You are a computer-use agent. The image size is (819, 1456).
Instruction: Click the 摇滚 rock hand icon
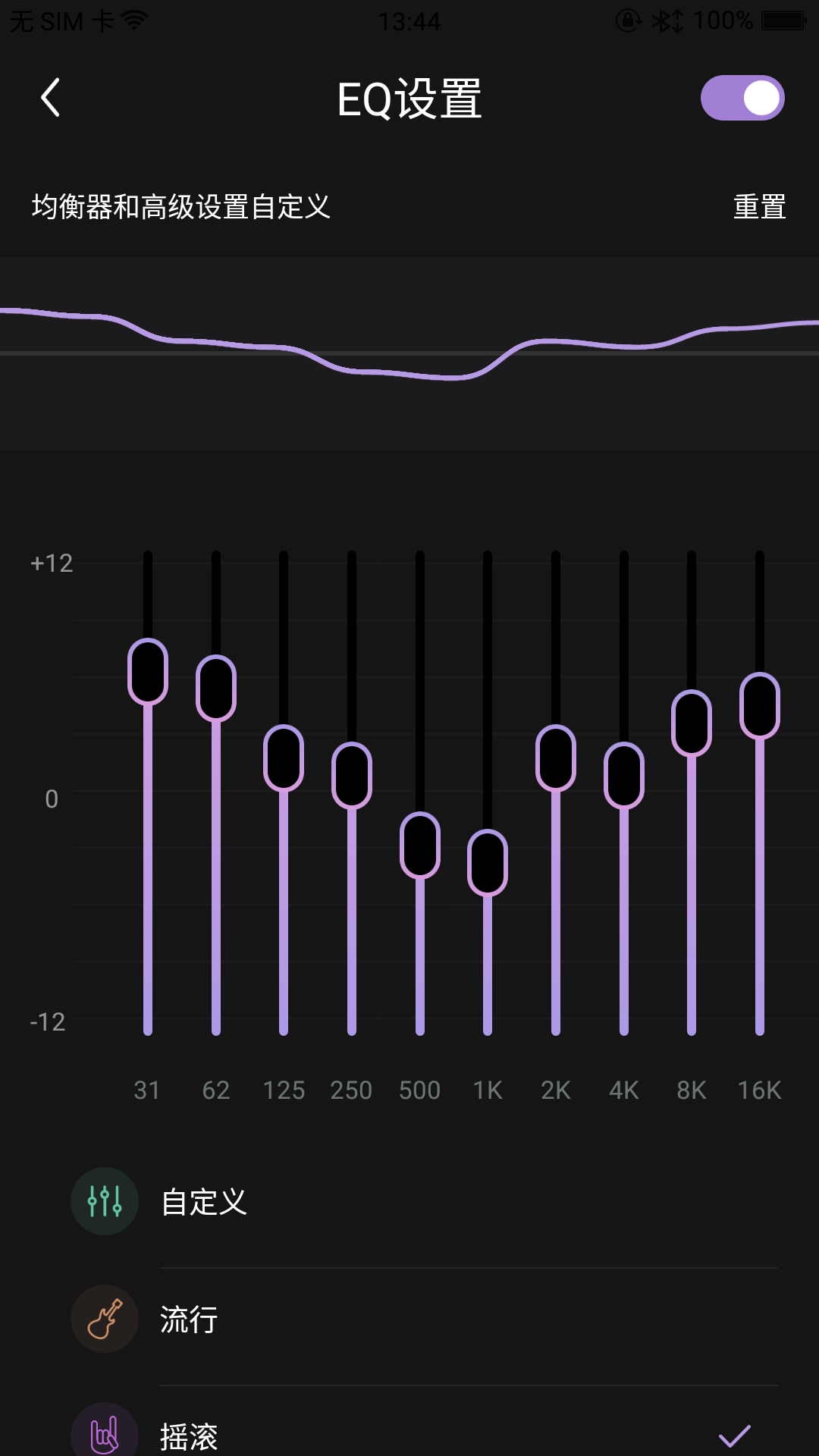pos(105,1433)
